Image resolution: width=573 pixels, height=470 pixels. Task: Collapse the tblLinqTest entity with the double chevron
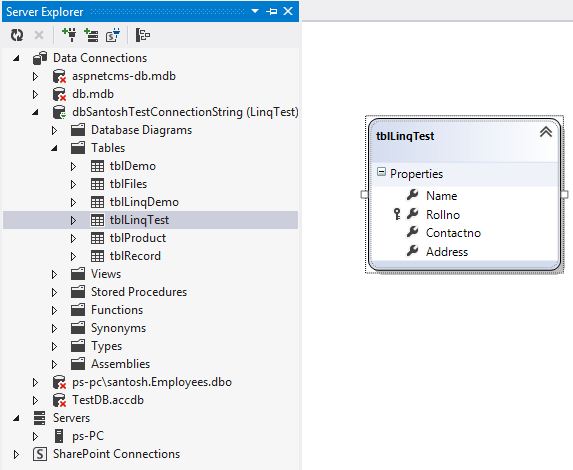[546, 132]
